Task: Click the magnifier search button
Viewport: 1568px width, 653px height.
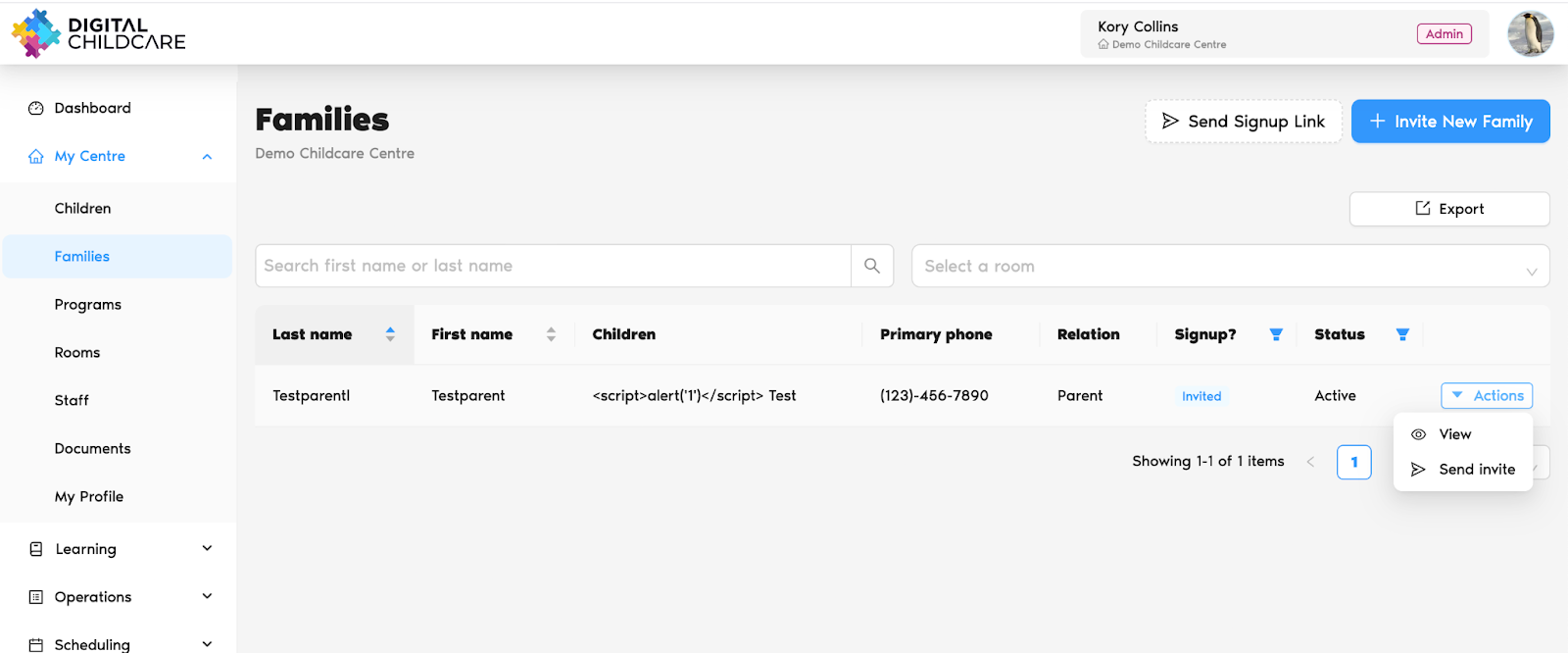Action: pos(872,266)
